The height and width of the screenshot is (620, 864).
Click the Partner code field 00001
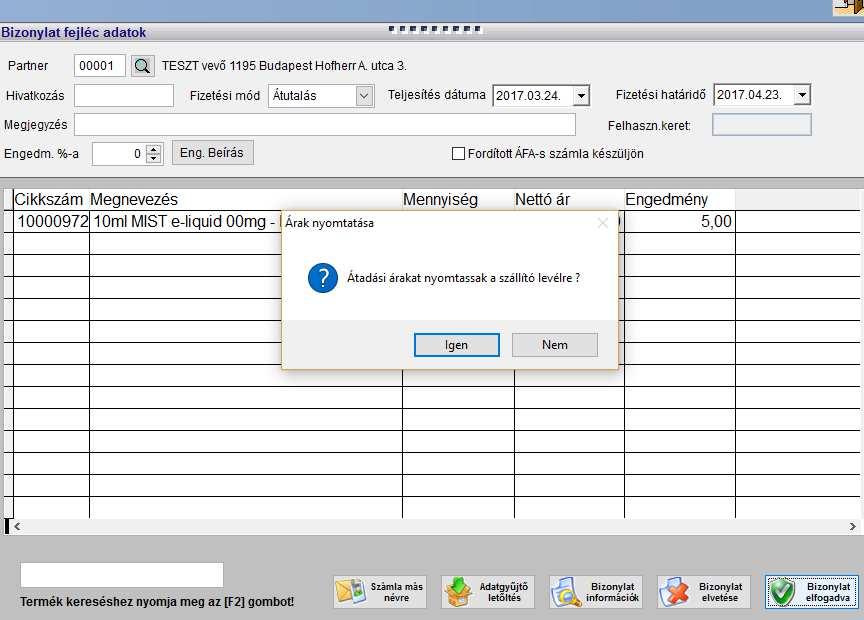click(100, 66)
